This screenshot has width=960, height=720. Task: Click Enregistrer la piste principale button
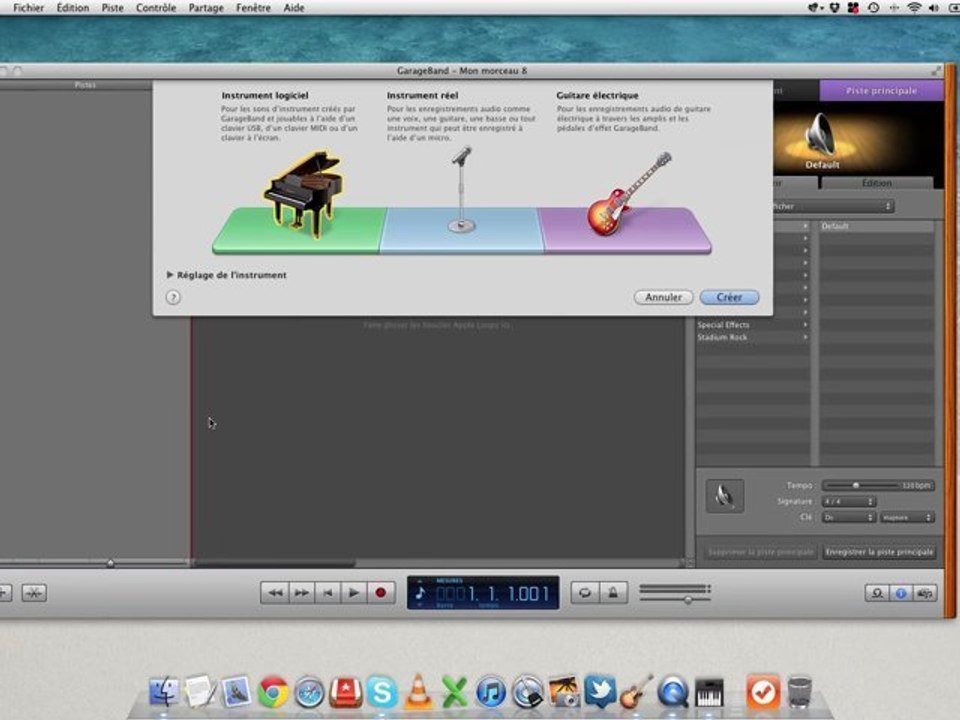tap(880, 552)
